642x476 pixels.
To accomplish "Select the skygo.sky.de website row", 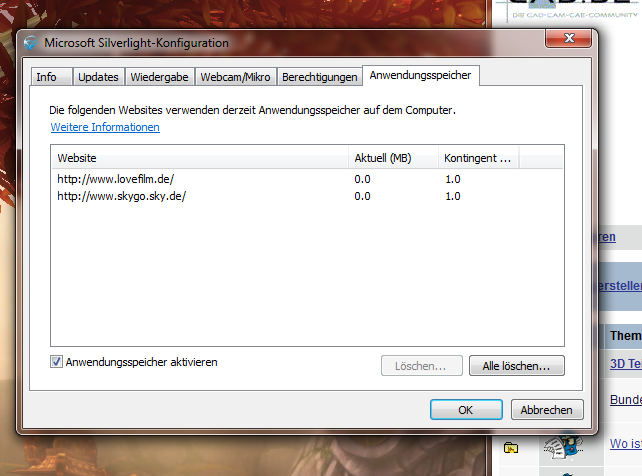I will point(307,196).
